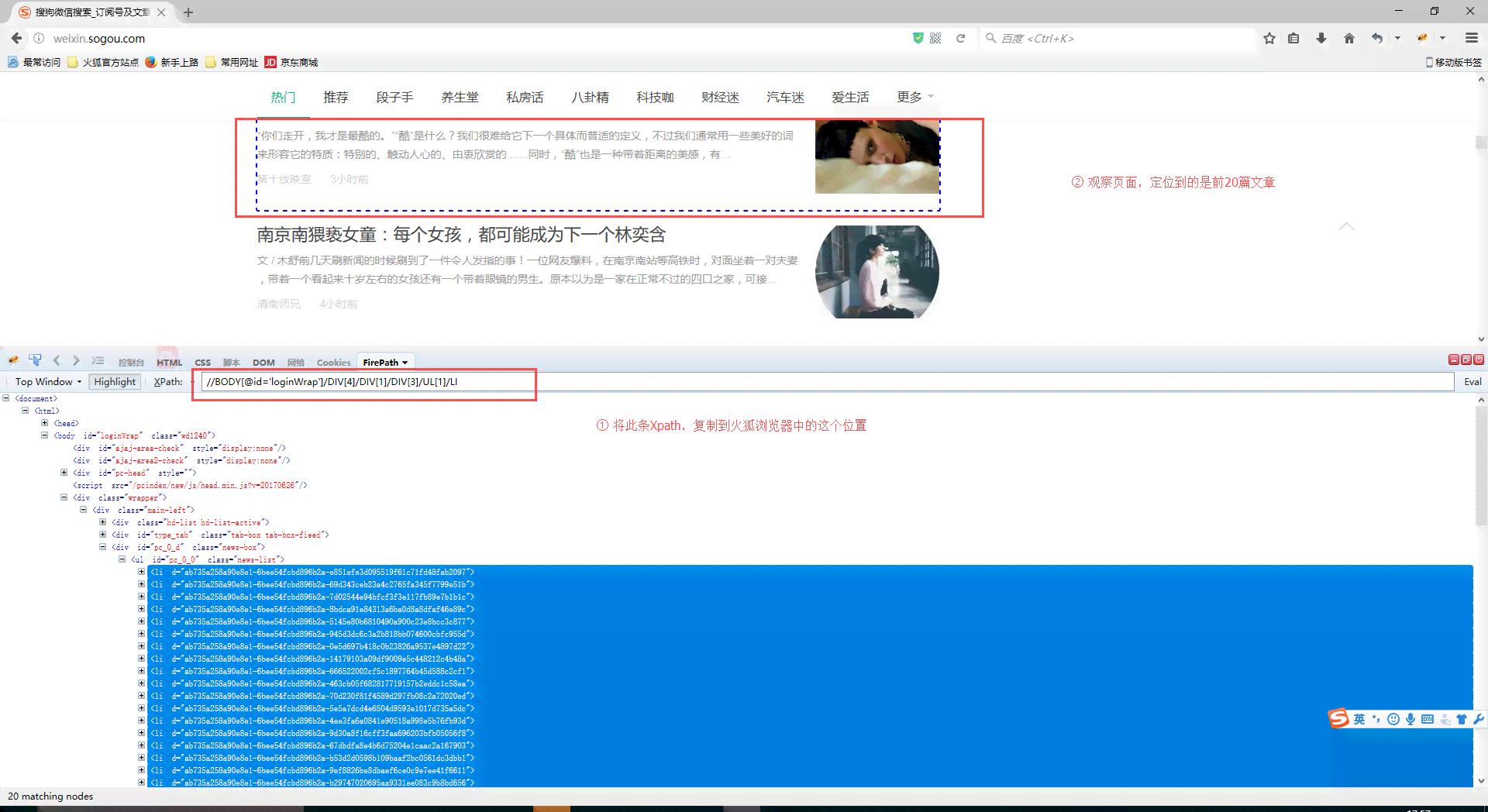The height and width of the screenshot is (812, 1488).
Task: Open a new browser tab with plus
Action: pyautogui.click(x=188, y=12)
